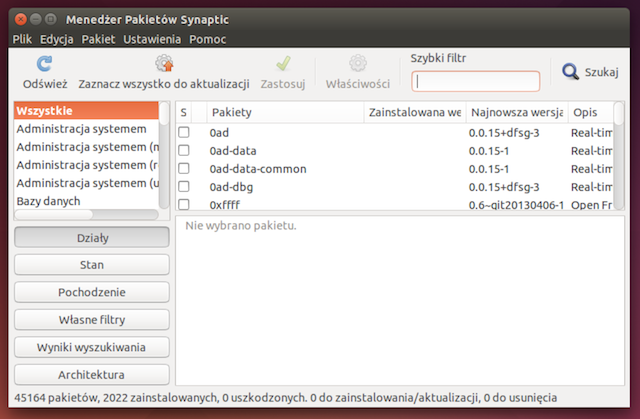
Task: Sort by the S status column header
Action: (x=184, y=112)
